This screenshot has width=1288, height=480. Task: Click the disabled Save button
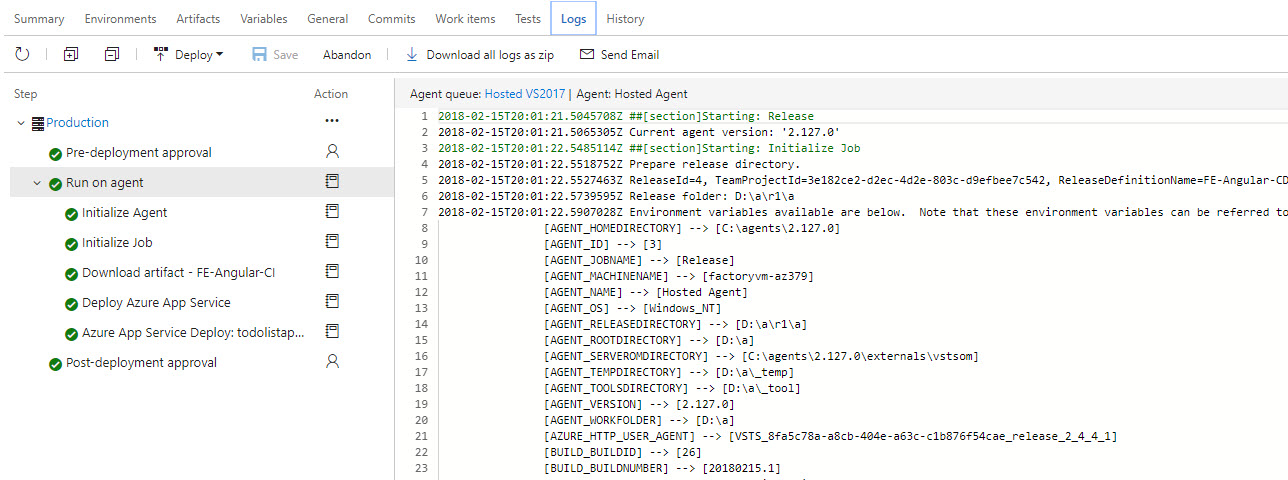click(x=275, y=55)
